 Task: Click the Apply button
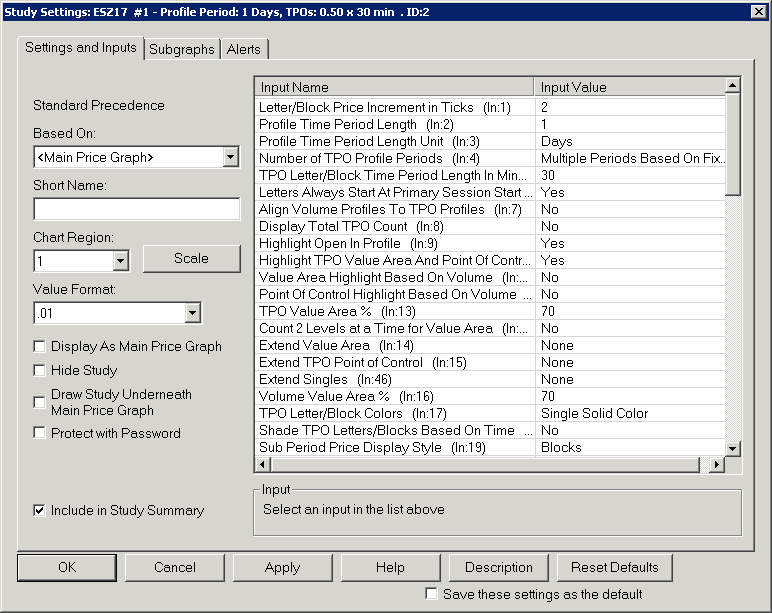coord(283,568)
